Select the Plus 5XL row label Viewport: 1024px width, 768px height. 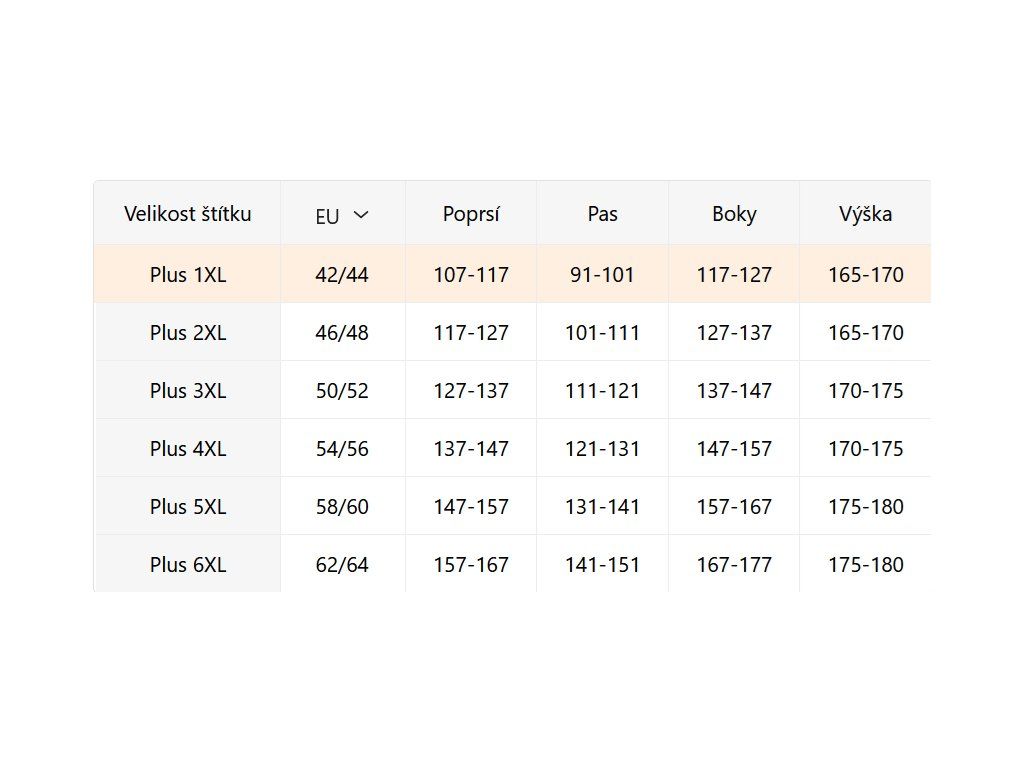tap(188, 507)
